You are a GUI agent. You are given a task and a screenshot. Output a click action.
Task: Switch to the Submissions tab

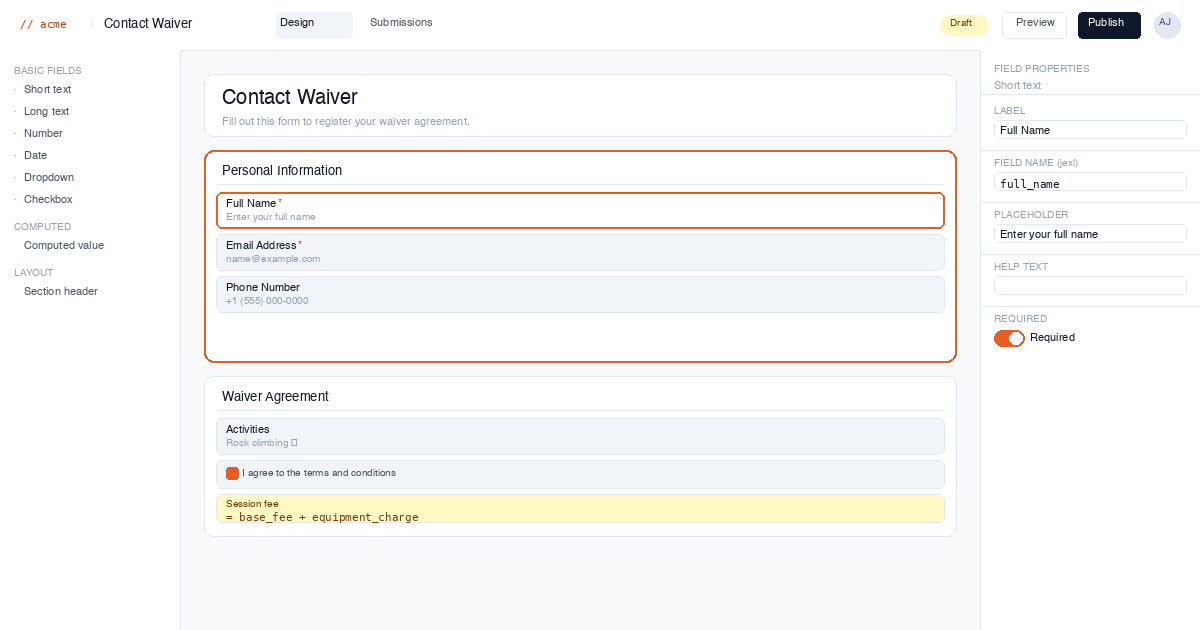click(401, 23)
